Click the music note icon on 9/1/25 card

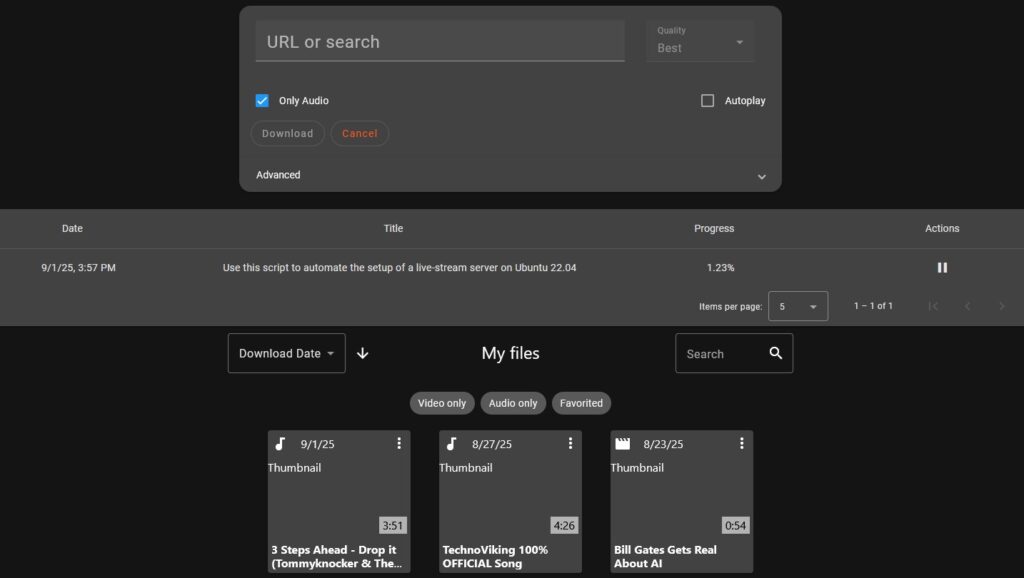[x=280, y=444]
